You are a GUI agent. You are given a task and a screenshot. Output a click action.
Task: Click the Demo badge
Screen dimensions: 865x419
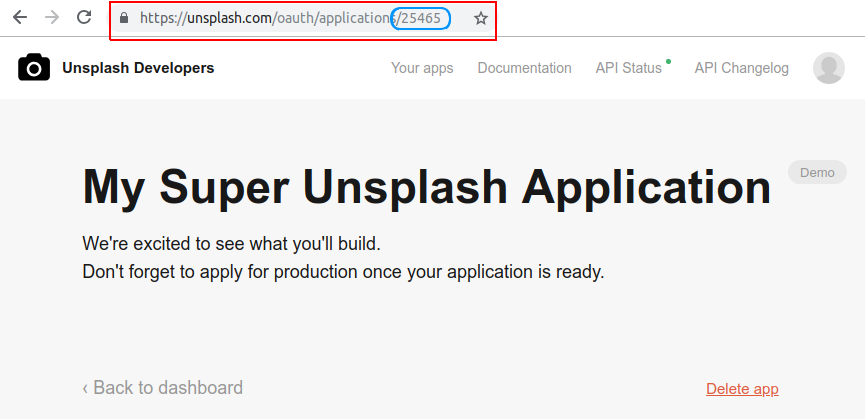(x=816, y=172)
